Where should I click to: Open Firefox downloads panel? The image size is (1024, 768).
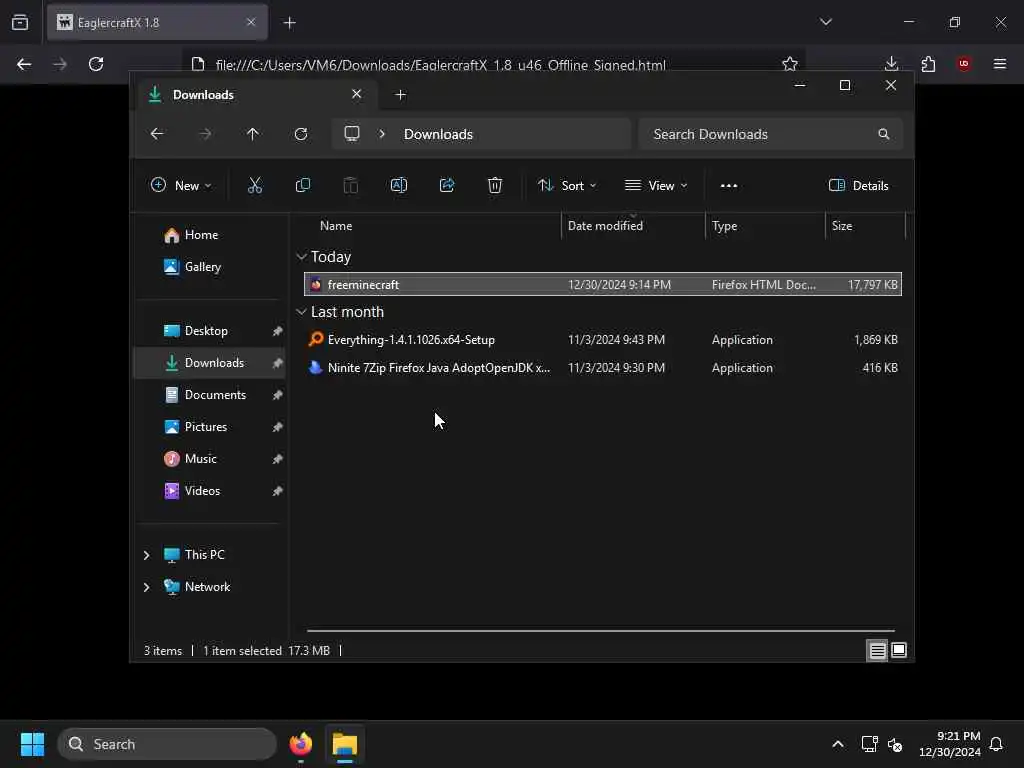pyautogui.click(x=891, y=64)
